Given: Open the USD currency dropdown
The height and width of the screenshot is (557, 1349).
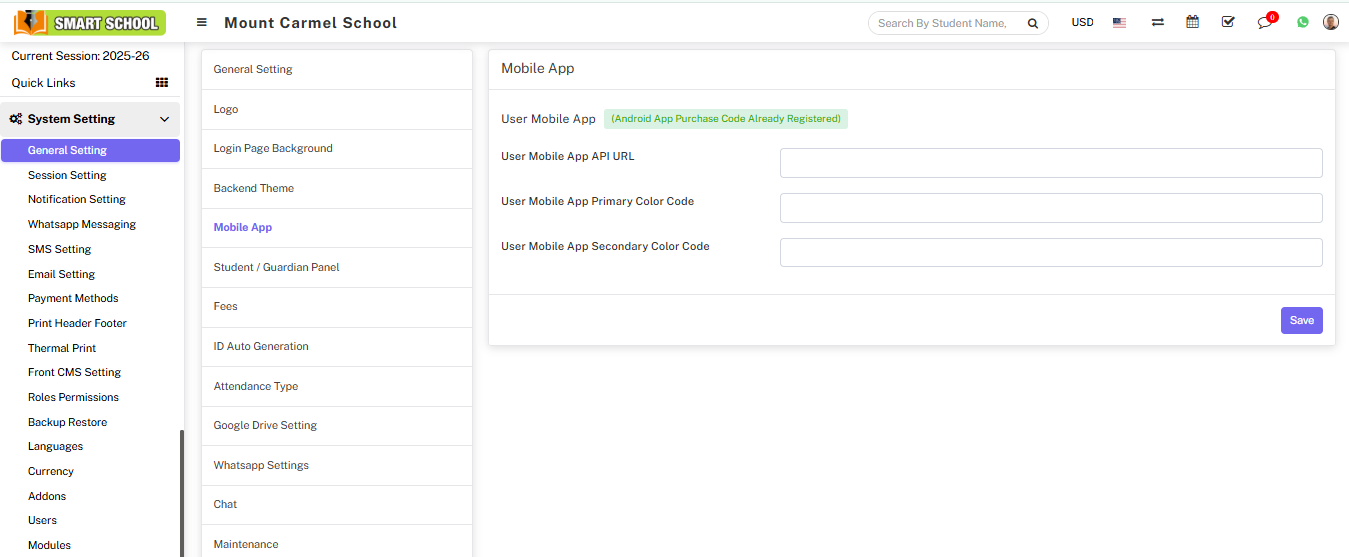Looking at the screenshot, I should click(x=1082, y=22).
